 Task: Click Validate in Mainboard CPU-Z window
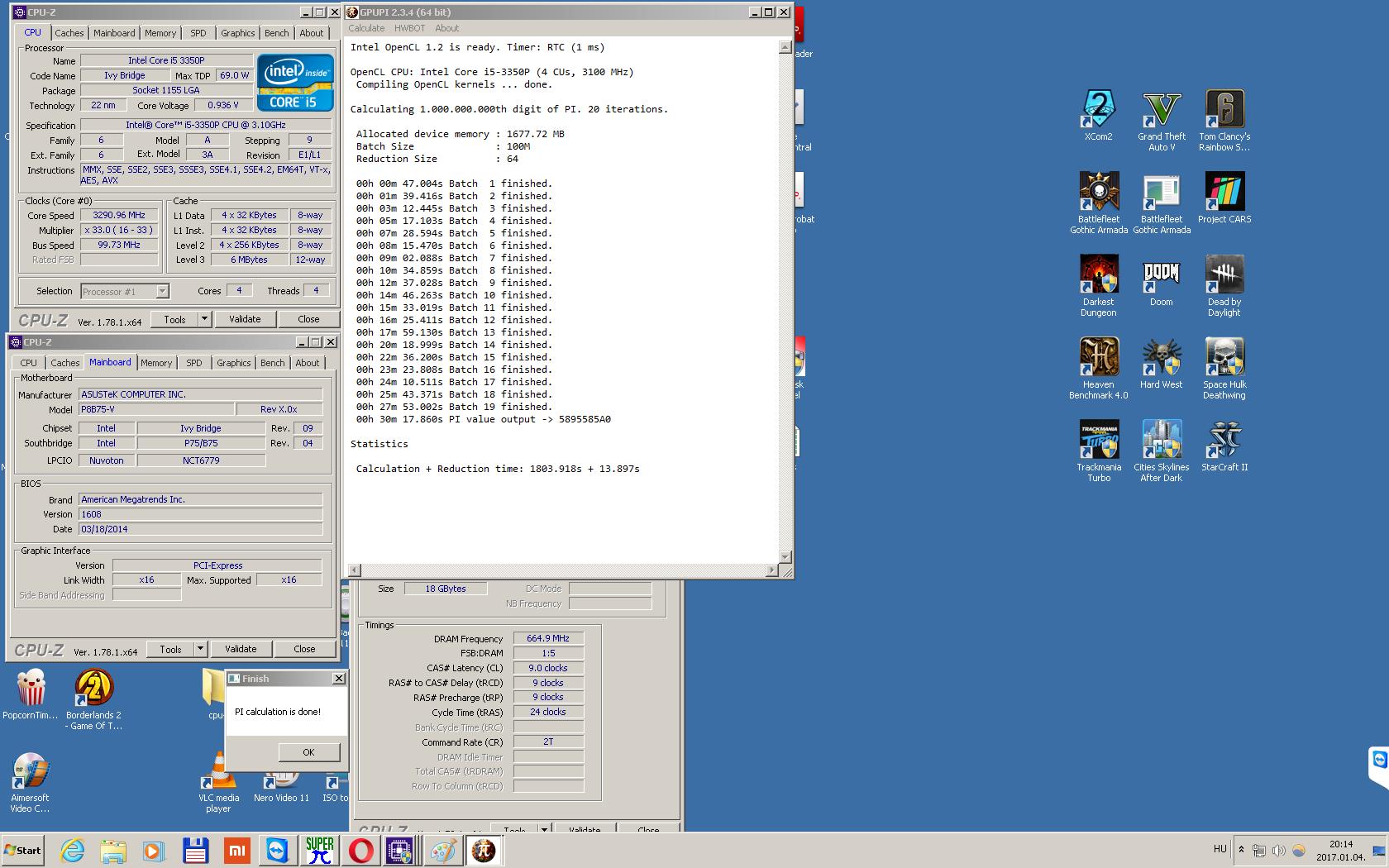click(241, 649)
